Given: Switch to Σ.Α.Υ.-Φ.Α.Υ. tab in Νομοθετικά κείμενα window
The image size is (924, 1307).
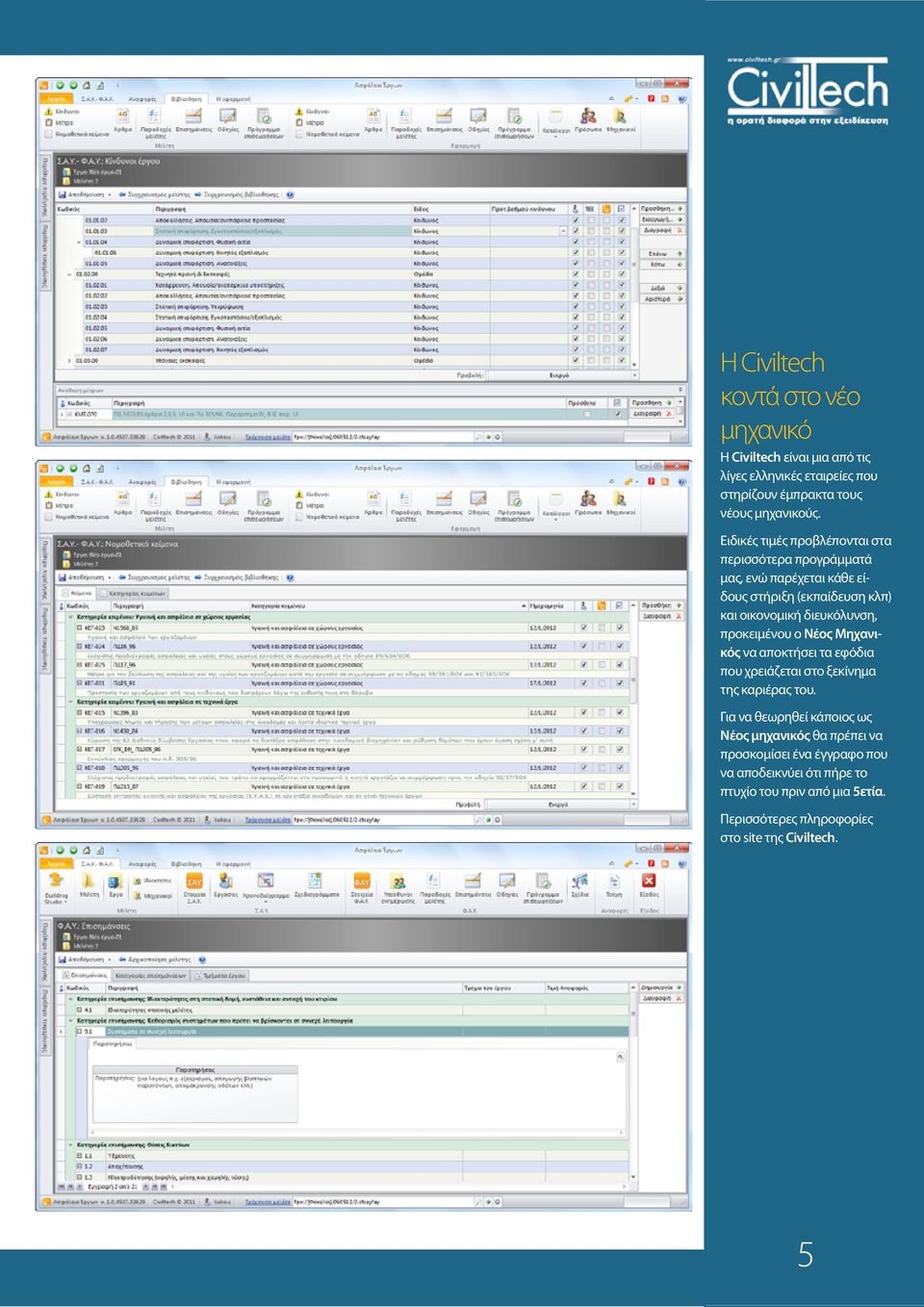Looking at the screenshot, I should 96,482.
